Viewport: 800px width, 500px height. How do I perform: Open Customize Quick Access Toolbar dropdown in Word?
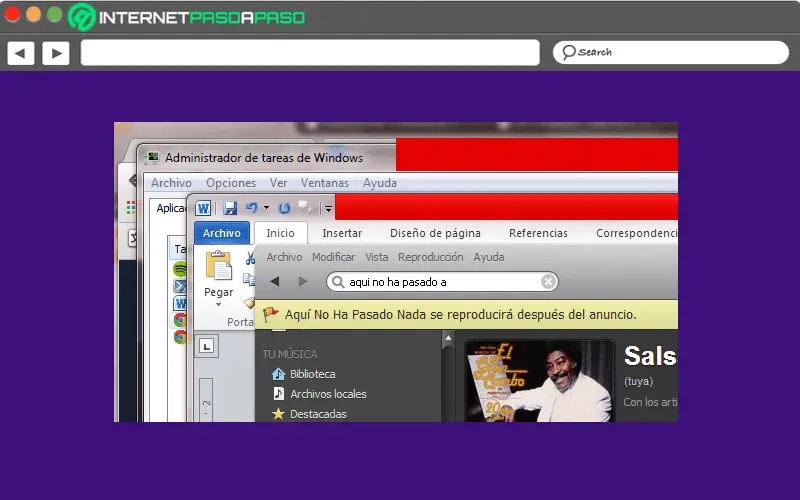coord(328,208)
